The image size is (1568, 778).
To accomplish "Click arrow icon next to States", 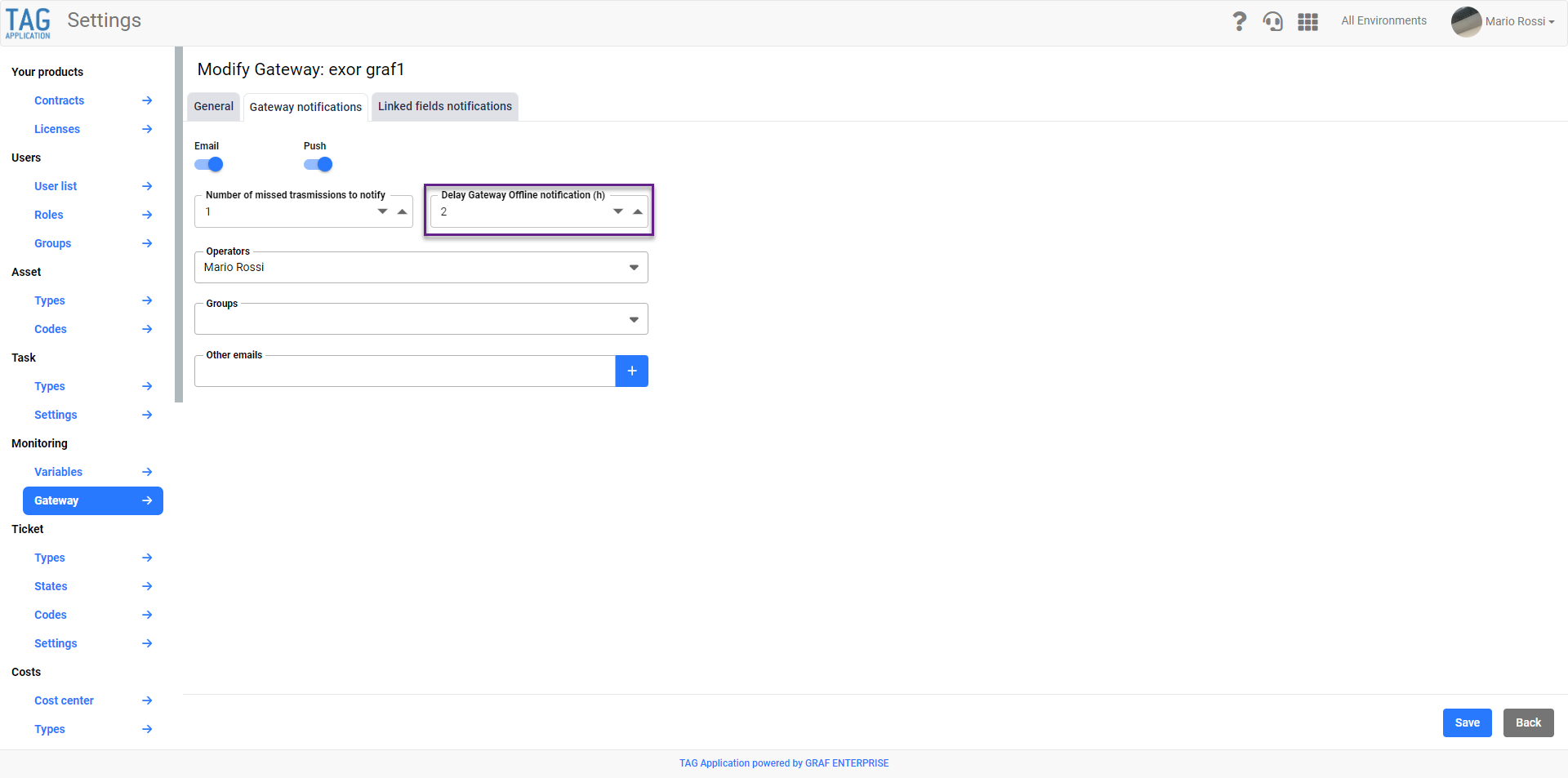I will tap(147, 586).
